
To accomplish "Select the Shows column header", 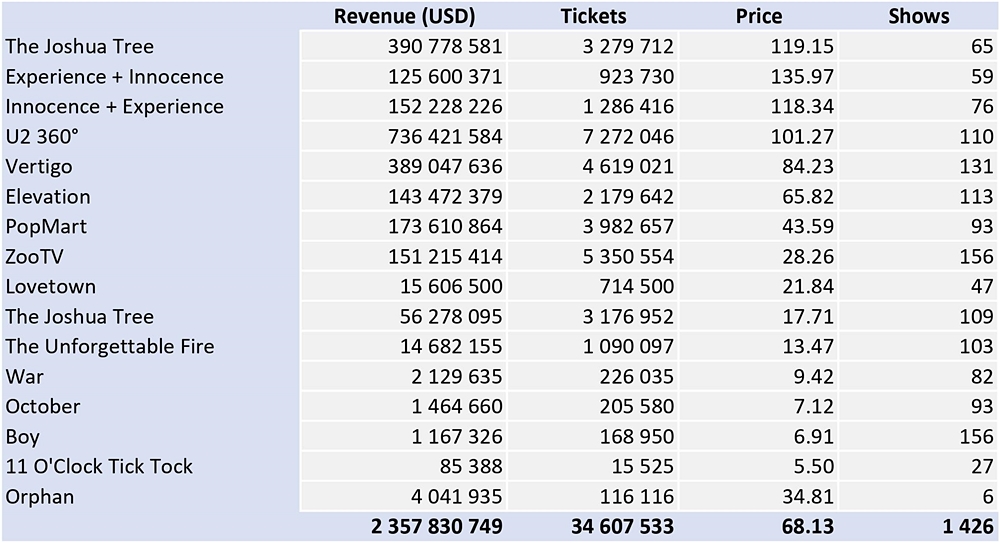I will pyautogui.click(x=918, y=16).
